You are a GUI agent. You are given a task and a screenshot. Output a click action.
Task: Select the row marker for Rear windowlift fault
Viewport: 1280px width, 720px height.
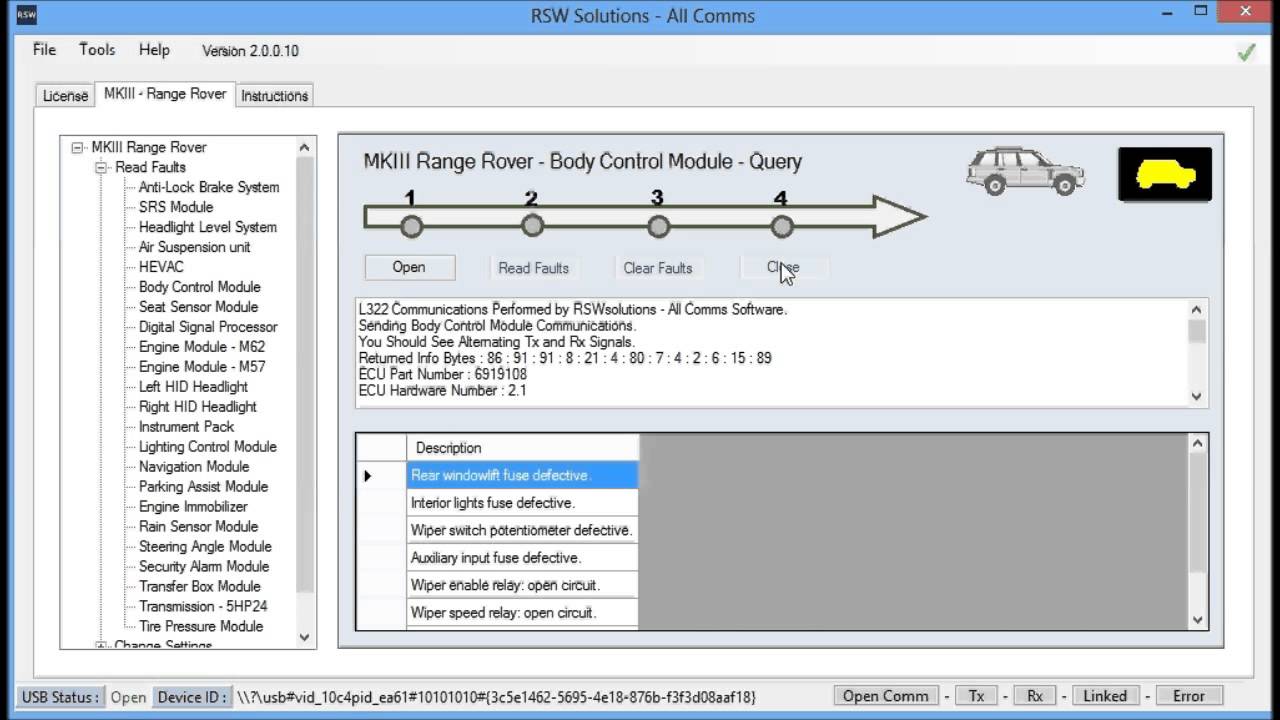click(381, 476)
